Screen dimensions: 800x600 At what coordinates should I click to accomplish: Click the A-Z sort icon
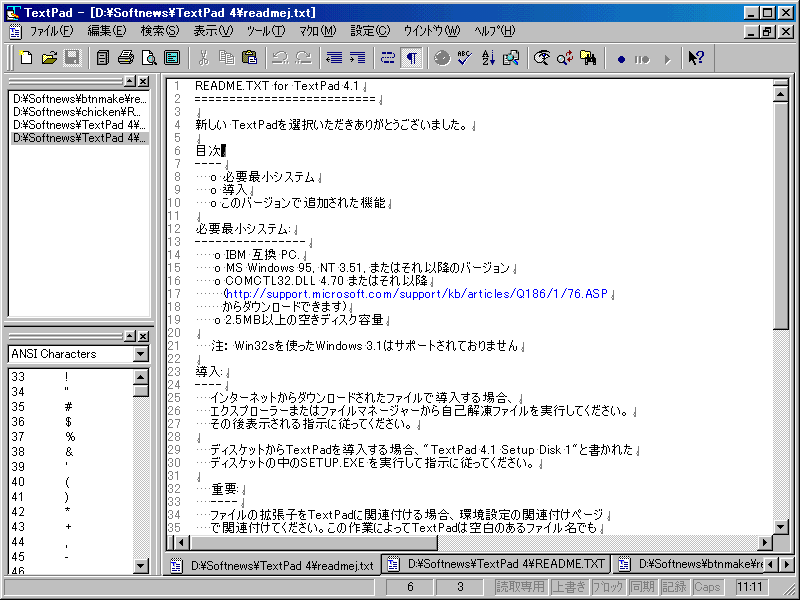coord(488,58)
